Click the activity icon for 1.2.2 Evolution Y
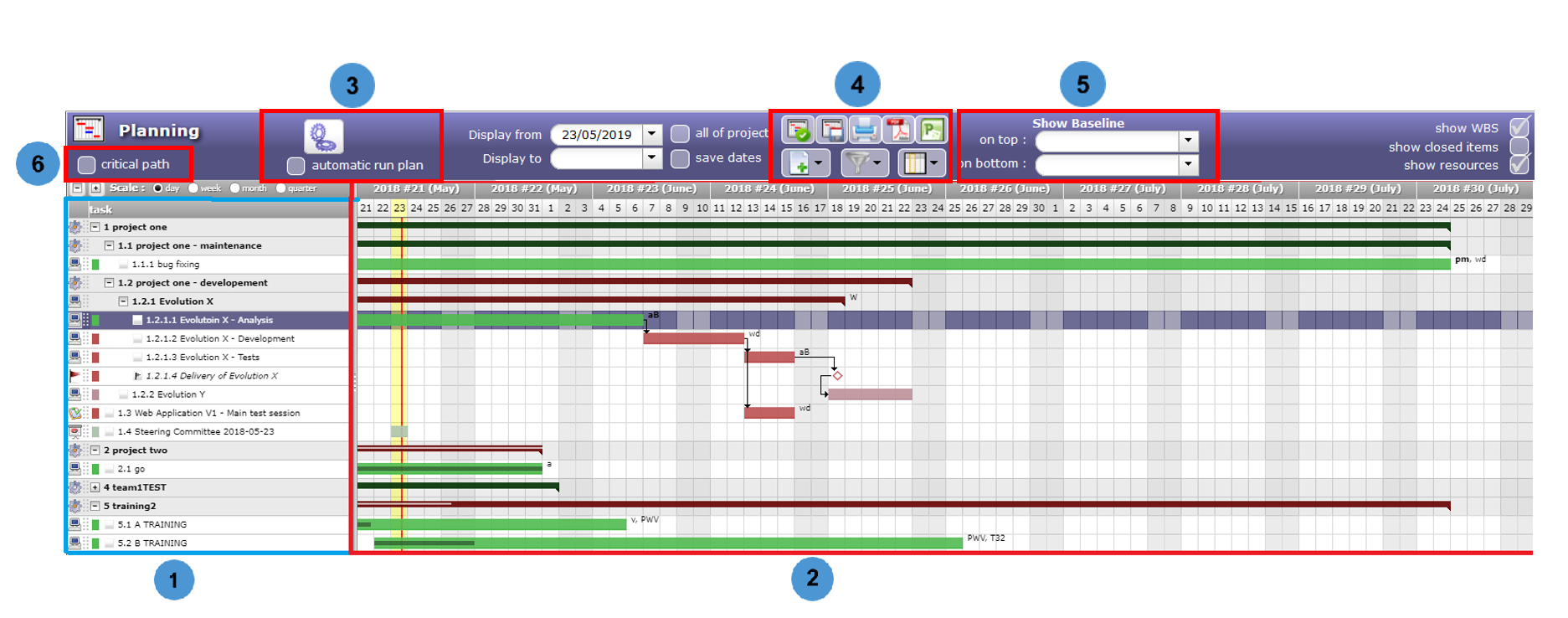The image size is (1568, 618). [75, 394]
